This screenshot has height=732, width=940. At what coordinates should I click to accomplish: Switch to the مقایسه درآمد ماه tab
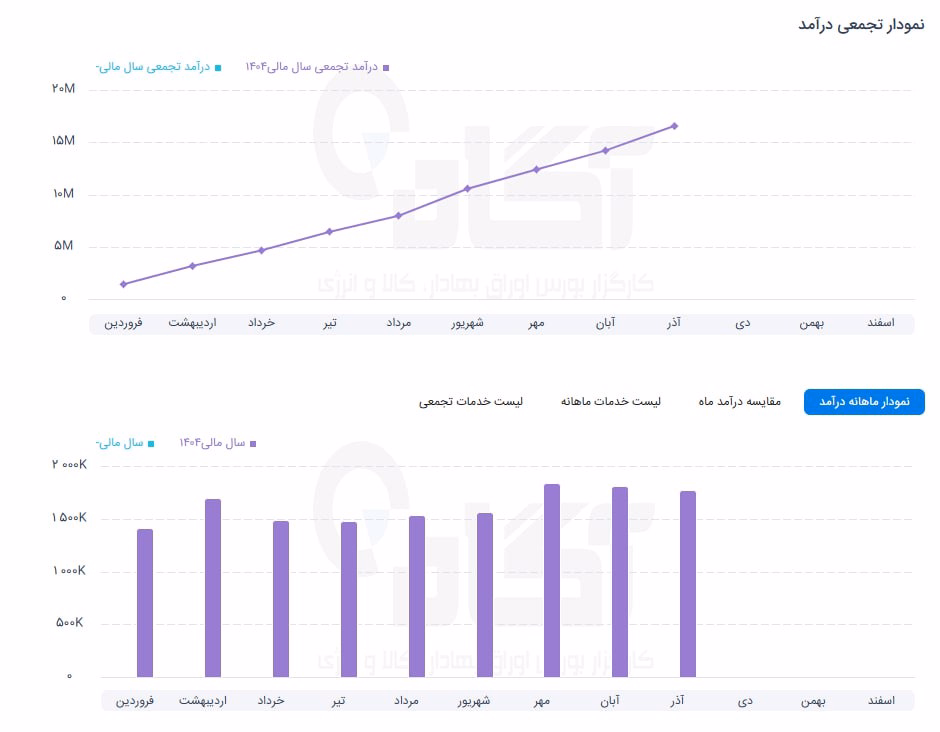[739, 402]
